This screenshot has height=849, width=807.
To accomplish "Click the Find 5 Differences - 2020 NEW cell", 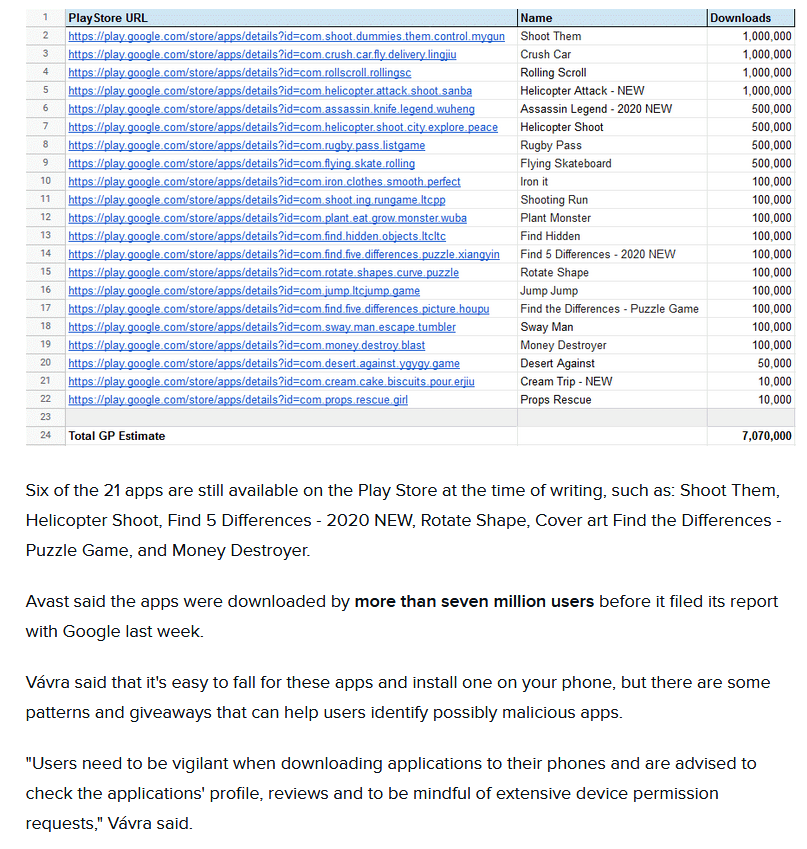I will pos(612,254).
